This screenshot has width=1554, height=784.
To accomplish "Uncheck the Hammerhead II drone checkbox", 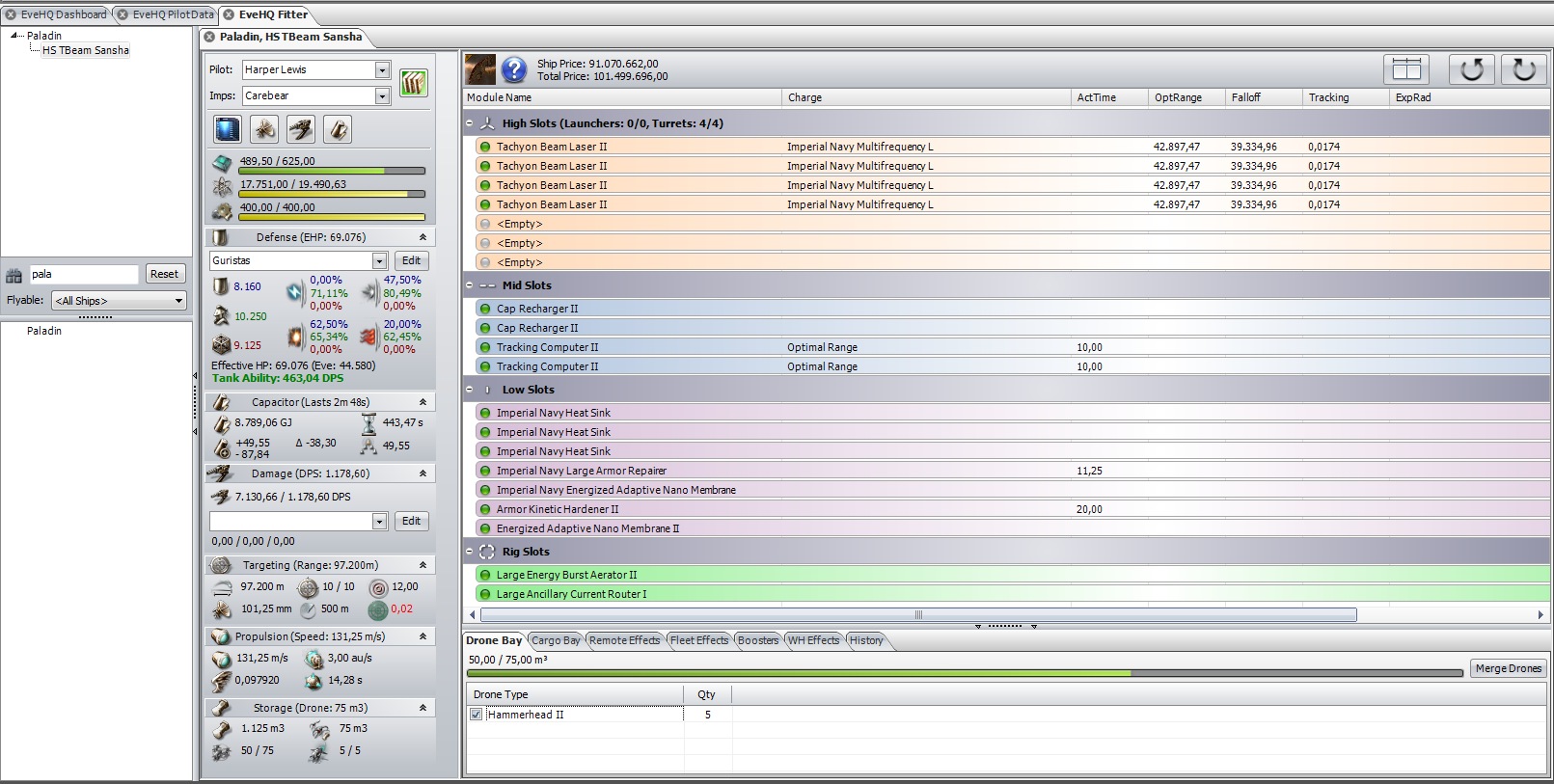I will point(476,715).
